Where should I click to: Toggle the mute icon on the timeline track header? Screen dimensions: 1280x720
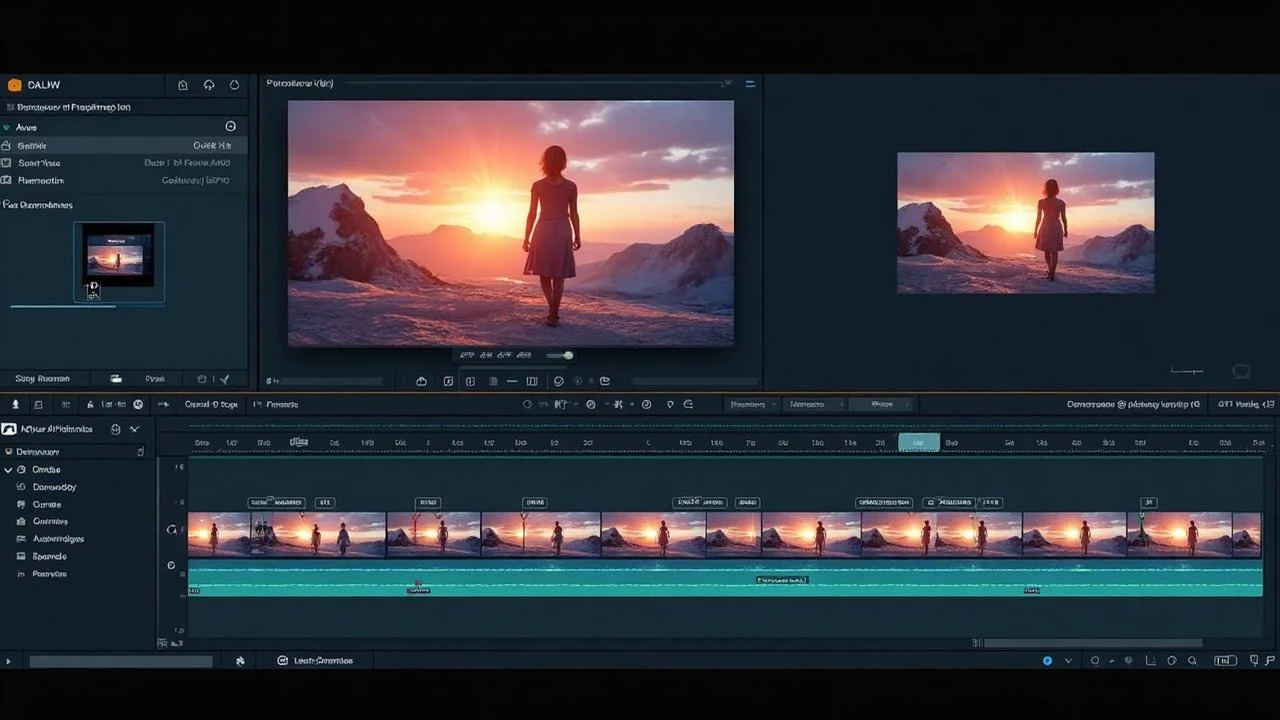click(170, 564)
